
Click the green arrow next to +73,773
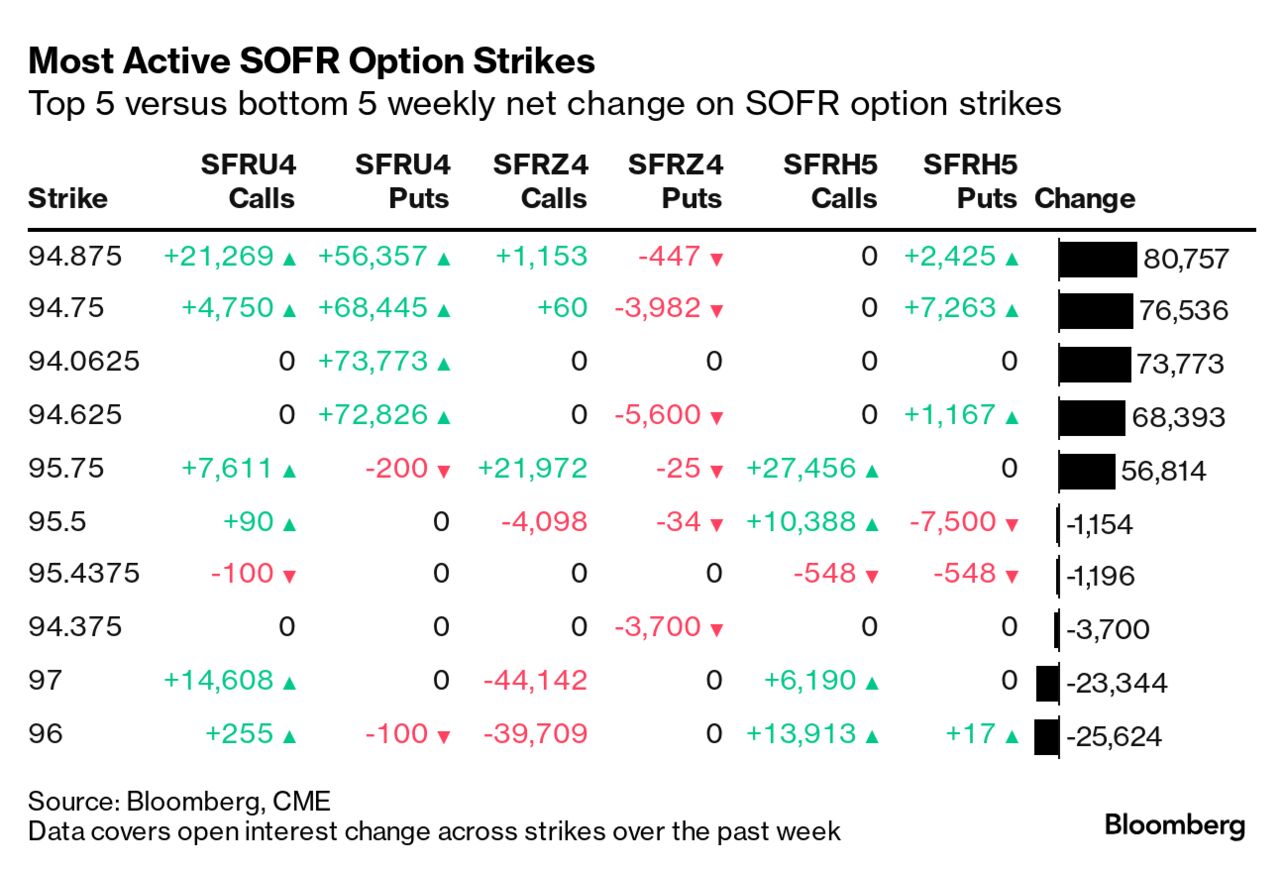[444, 364]
